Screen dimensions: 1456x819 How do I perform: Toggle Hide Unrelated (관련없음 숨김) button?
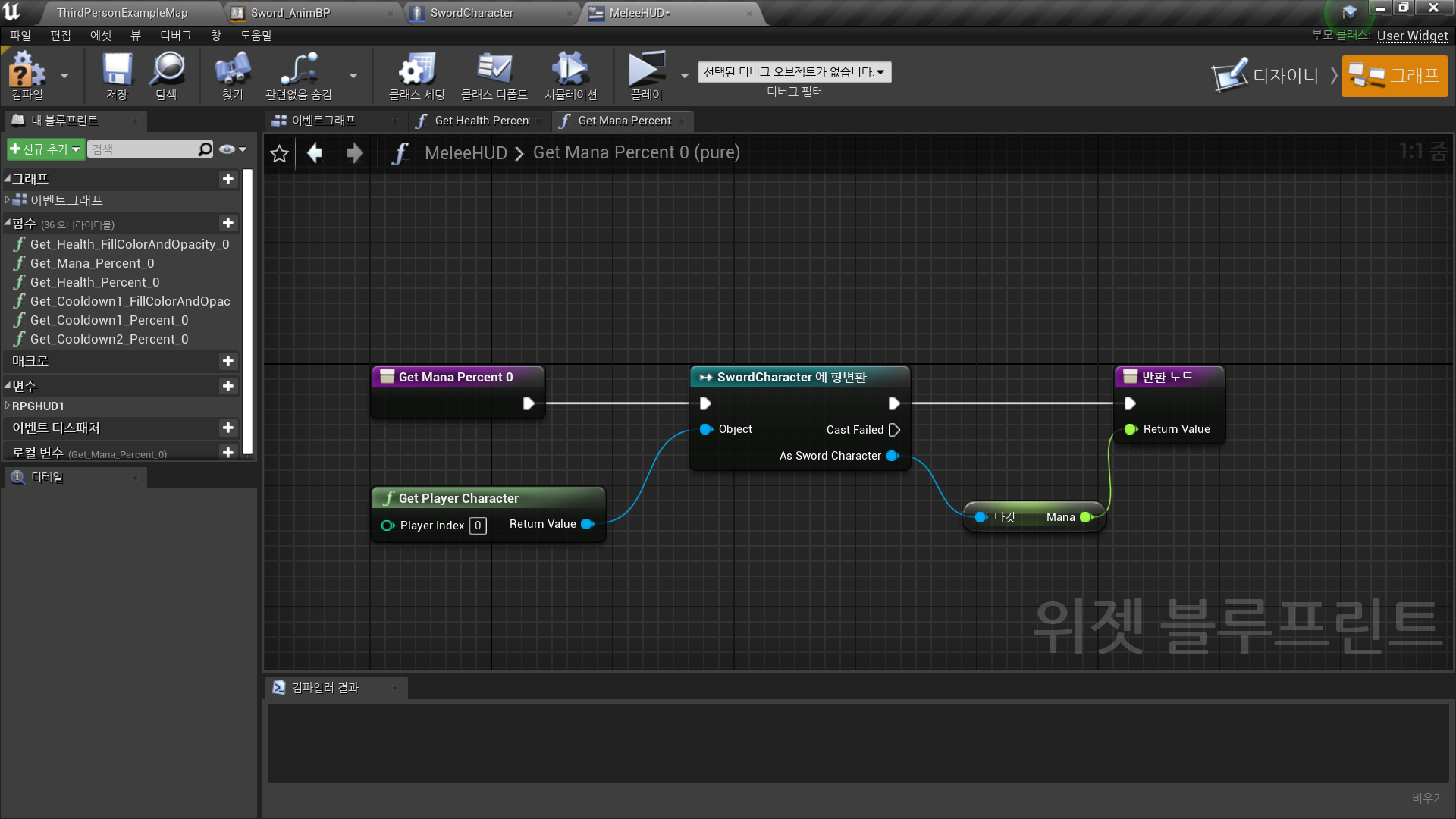[299, 75]
